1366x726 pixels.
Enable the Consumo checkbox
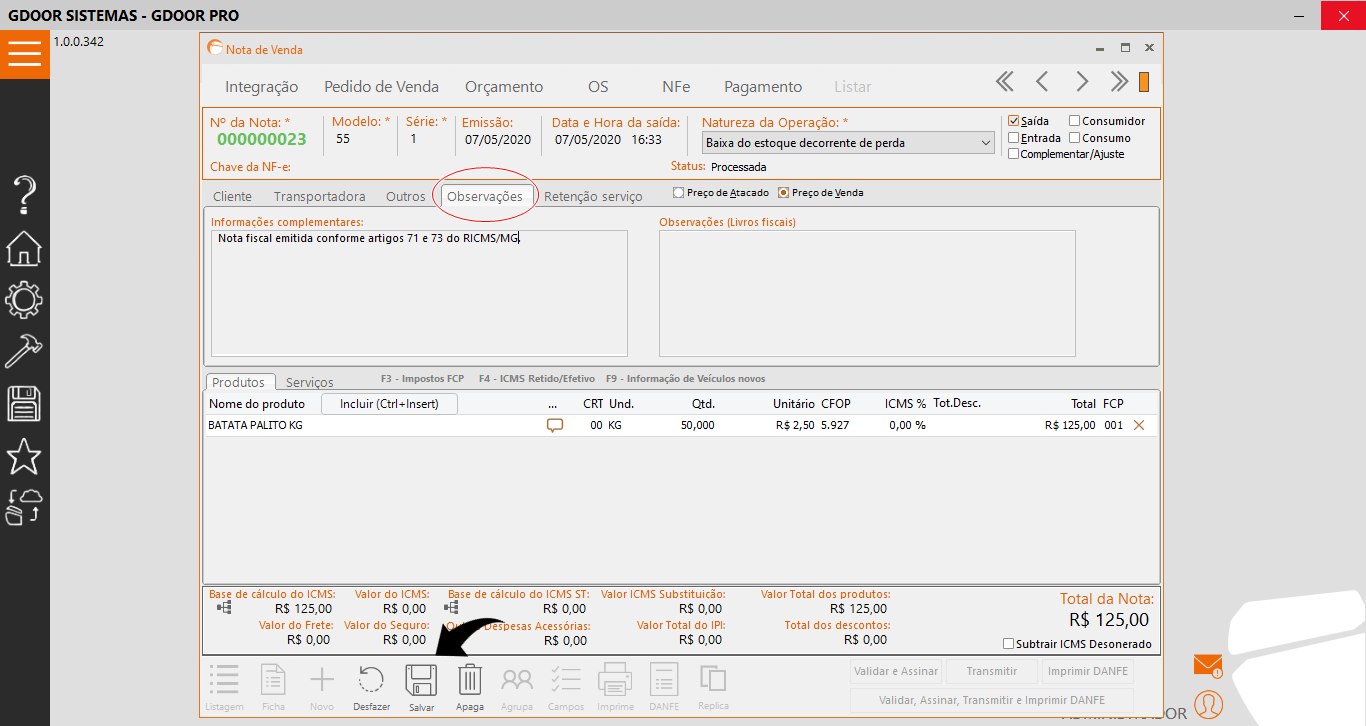click(x=1075, y=138)
